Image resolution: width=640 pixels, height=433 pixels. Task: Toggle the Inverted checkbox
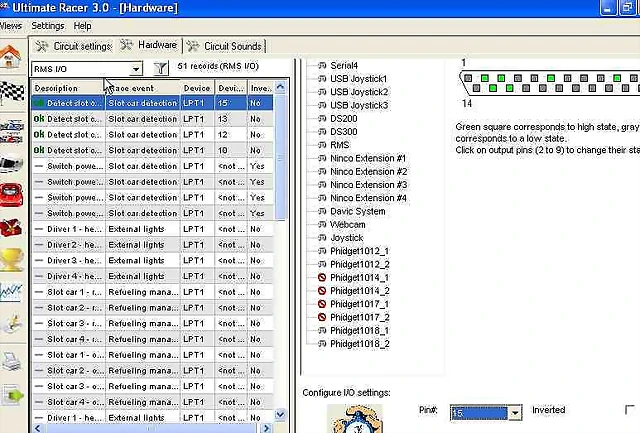point(629,410)
